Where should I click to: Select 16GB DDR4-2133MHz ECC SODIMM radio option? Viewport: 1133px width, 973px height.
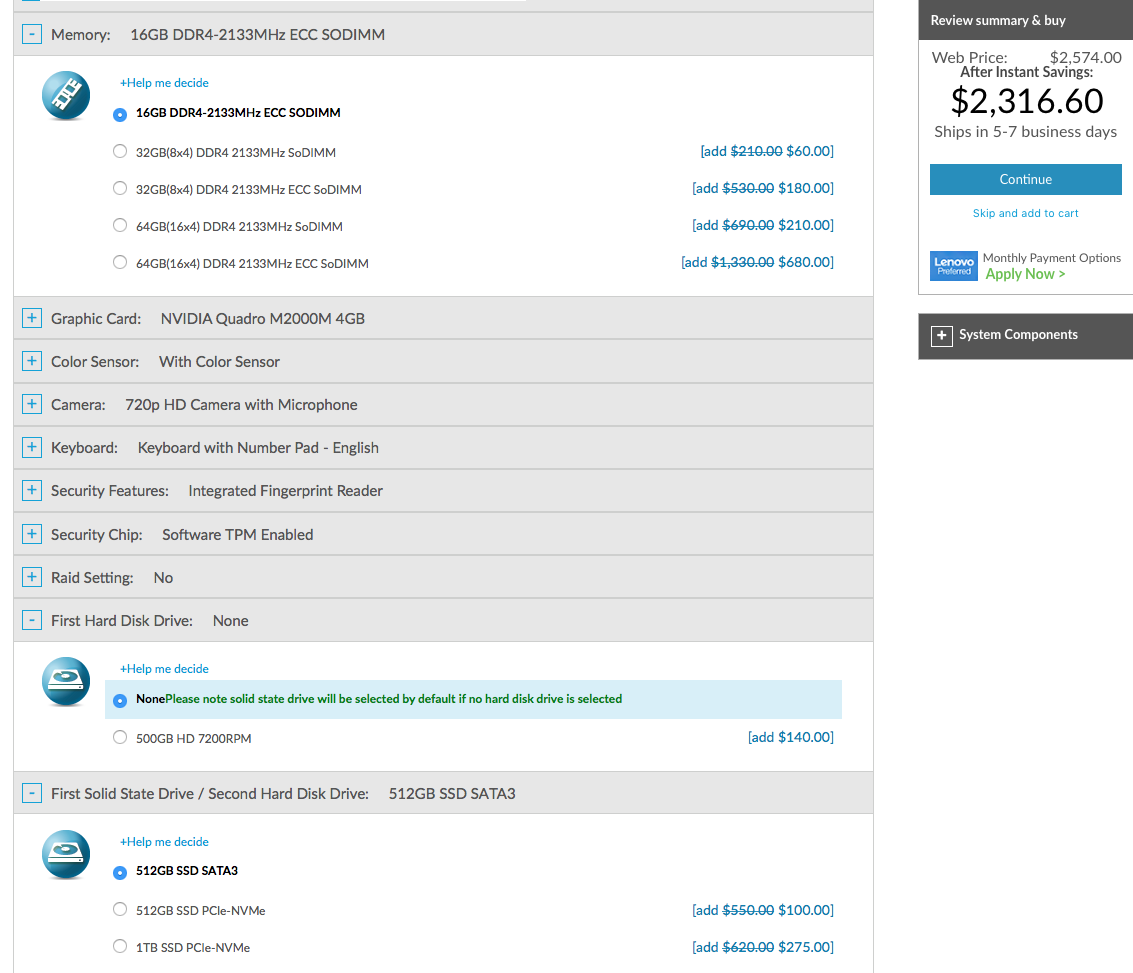click(x=120, y=114)
